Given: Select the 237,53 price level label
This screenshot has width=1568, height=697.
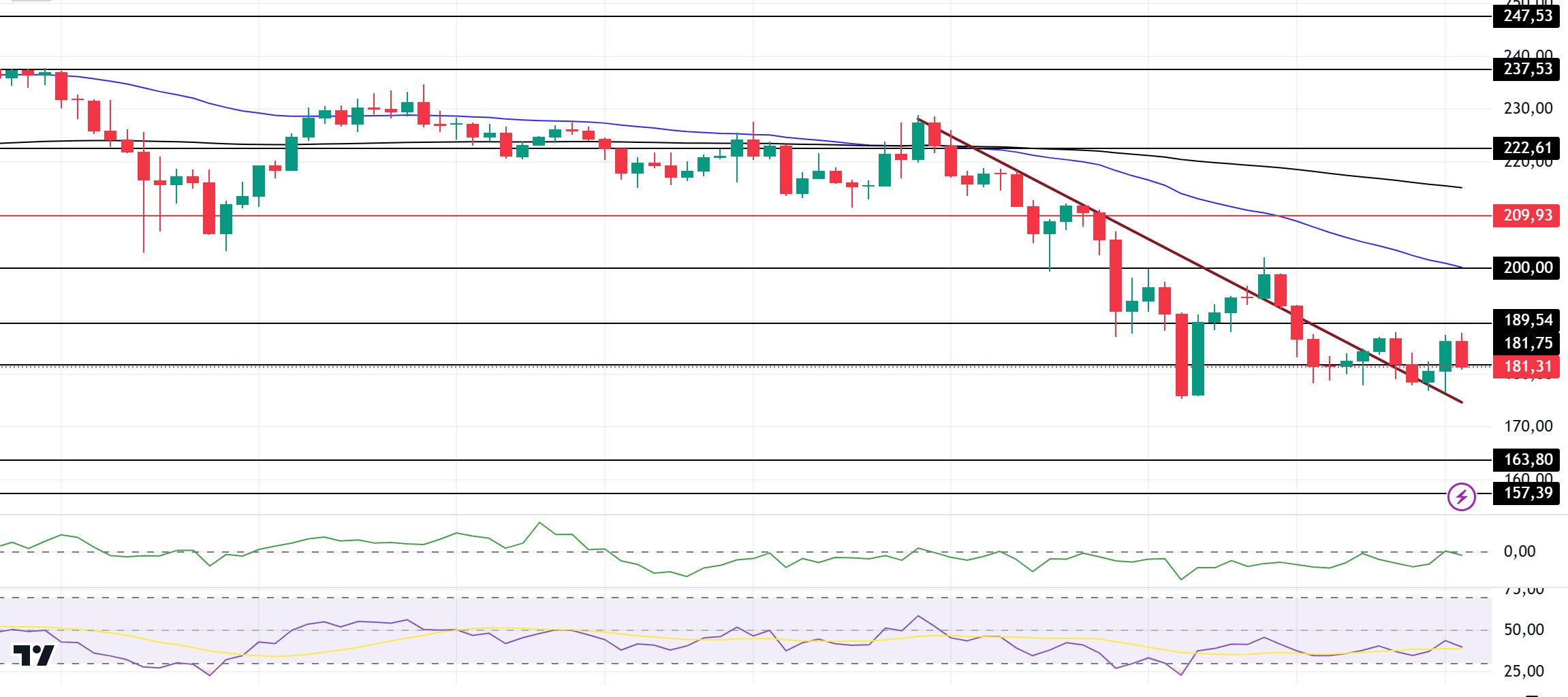Looking at the screenshot, I should pyautogui.click(x=1526, y=69).
